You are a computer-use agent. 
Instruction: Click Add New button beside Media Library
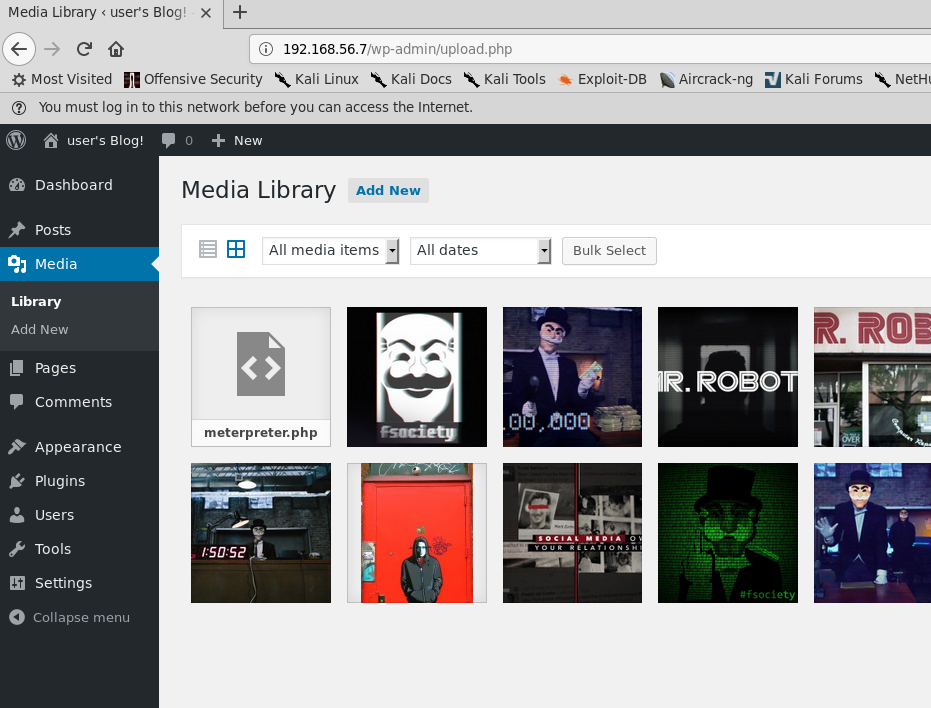click(388, 191)
